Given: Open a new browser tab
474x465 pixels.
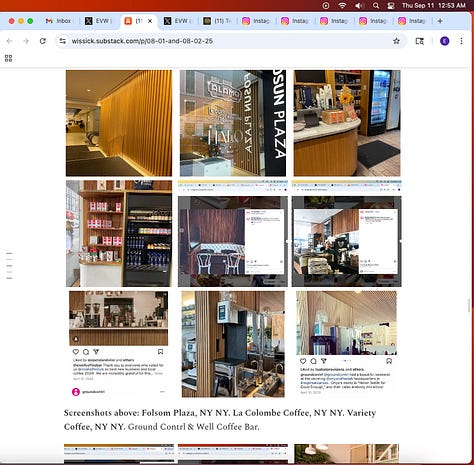Looking at the screenshot, I should point(440,21).
